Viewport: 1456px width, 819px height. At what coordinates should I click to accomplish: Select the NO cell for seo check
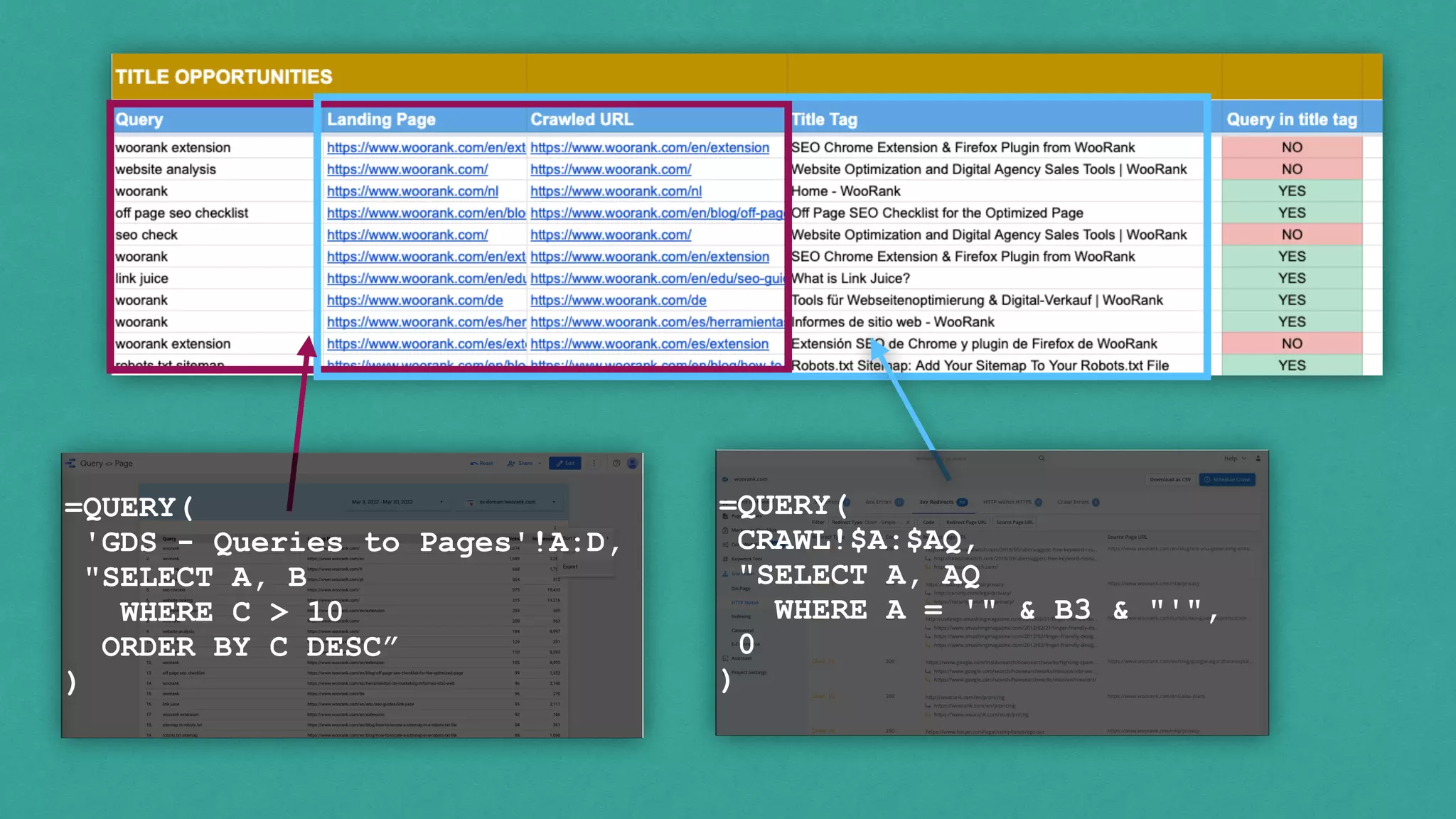click(x=1292, y=235)
